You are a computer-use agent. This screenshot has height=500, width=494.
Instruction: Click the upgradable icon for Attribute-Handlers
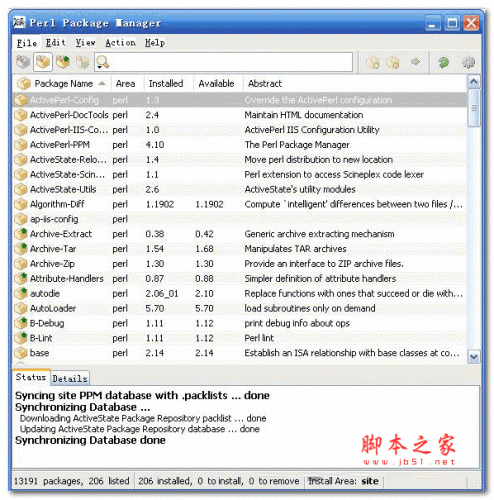(21, 278)
